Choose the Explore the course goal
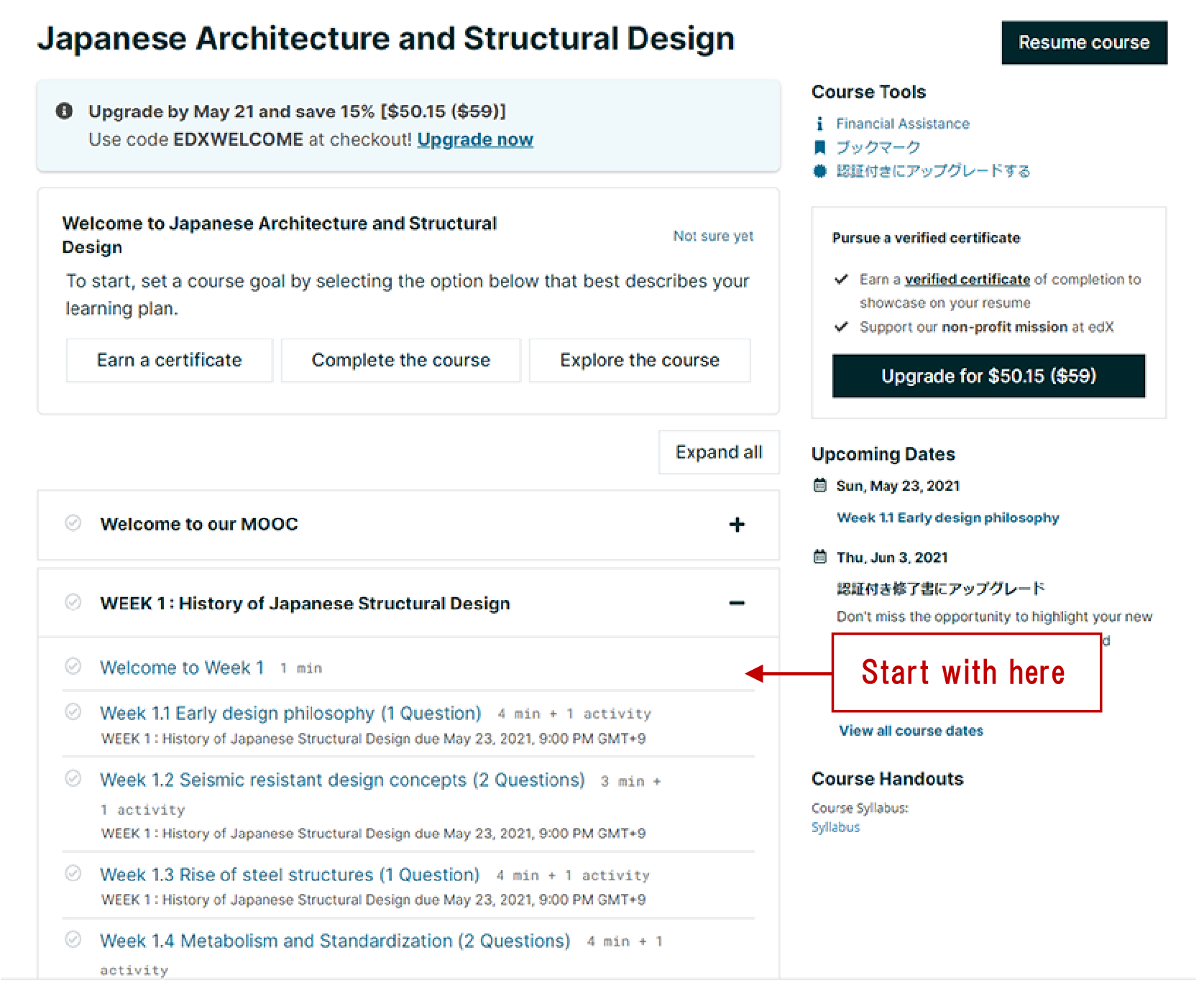Image resolution: width=1204 pixels, height=996 pixels. click(639, 360)
